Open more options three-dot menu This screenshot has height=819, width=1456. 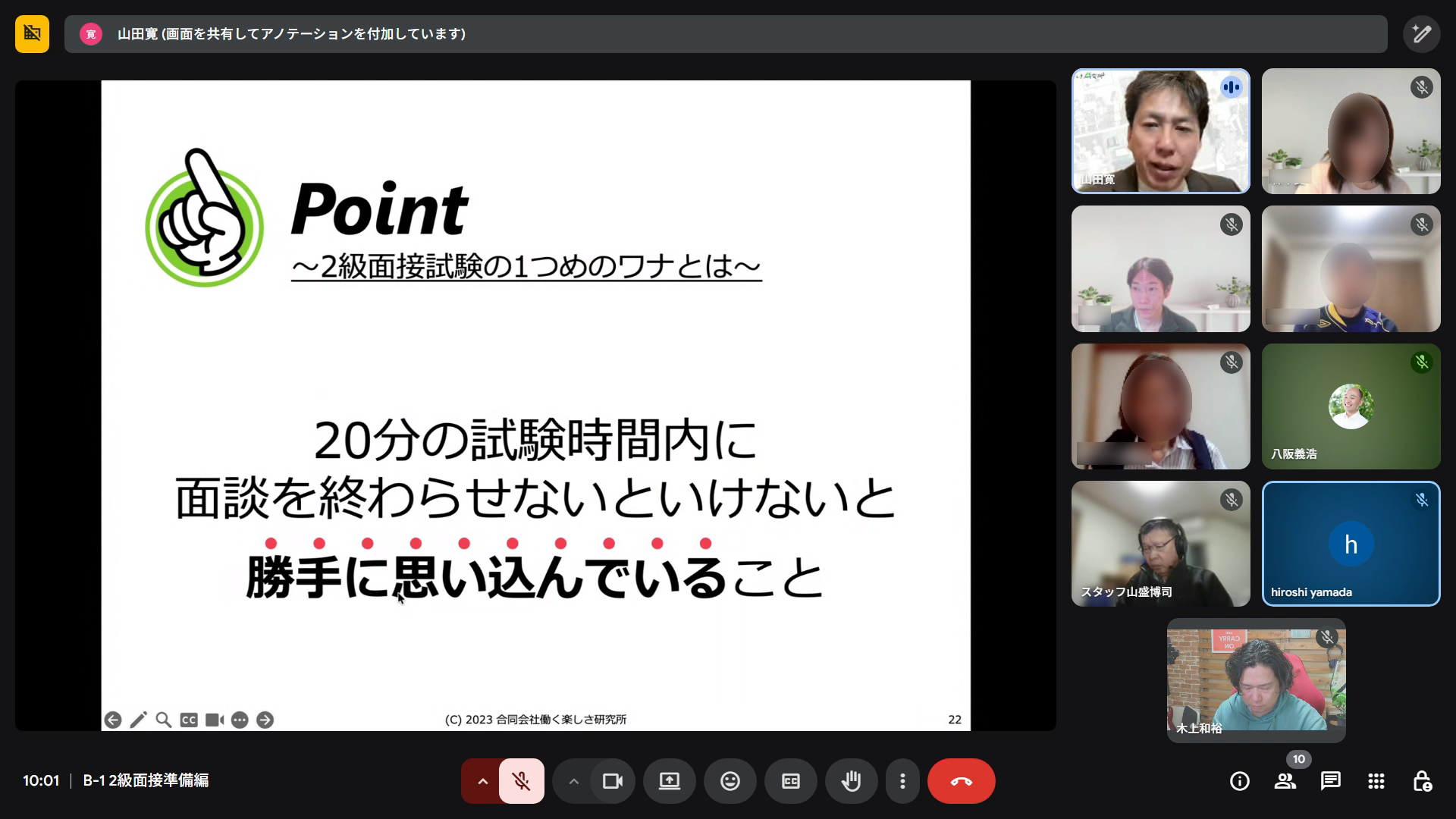(902, 781)
